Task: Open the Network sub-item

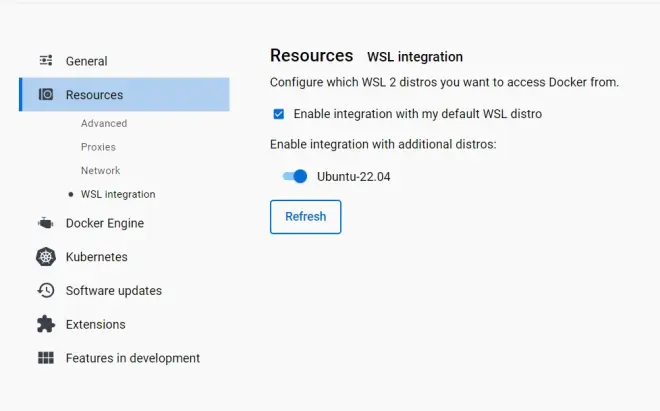Action: pyautogui.click(x=101, y=171)
